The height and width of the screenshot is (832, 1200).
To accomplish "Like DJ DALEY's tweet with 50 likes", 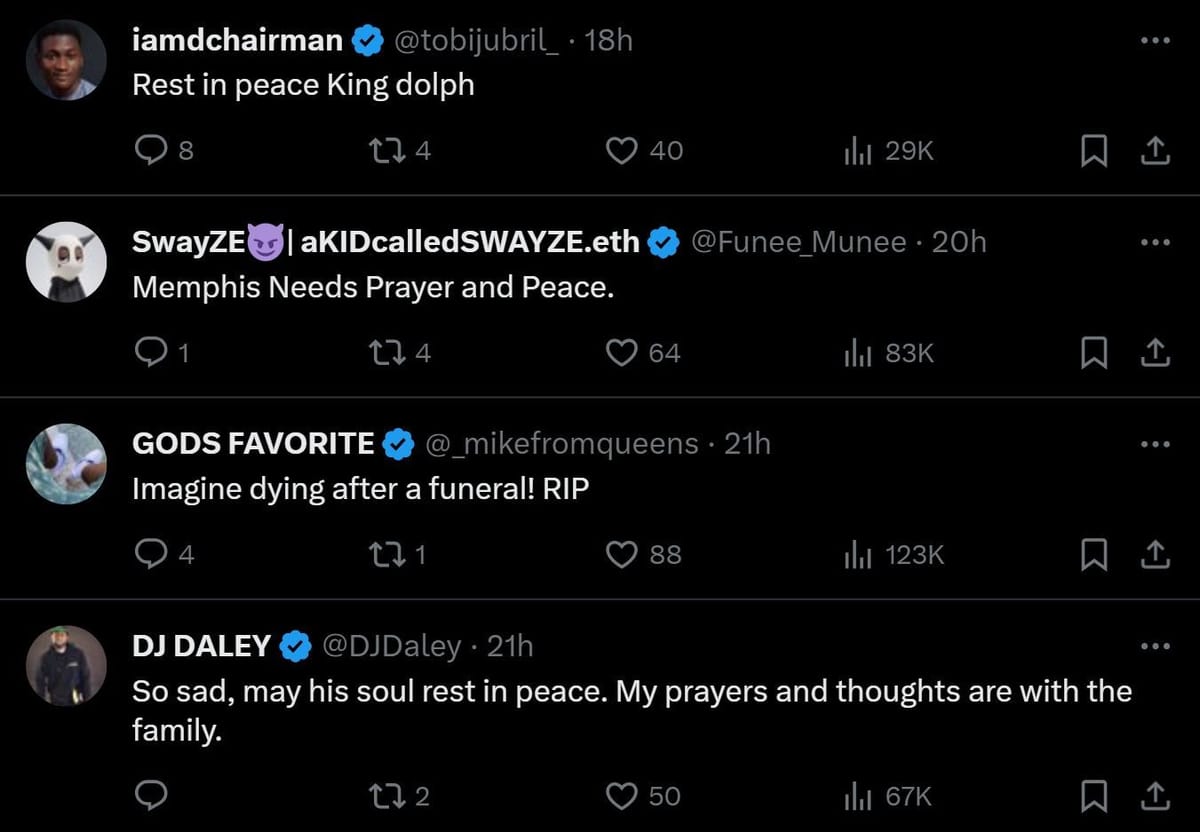I will (x=622, y=796).
